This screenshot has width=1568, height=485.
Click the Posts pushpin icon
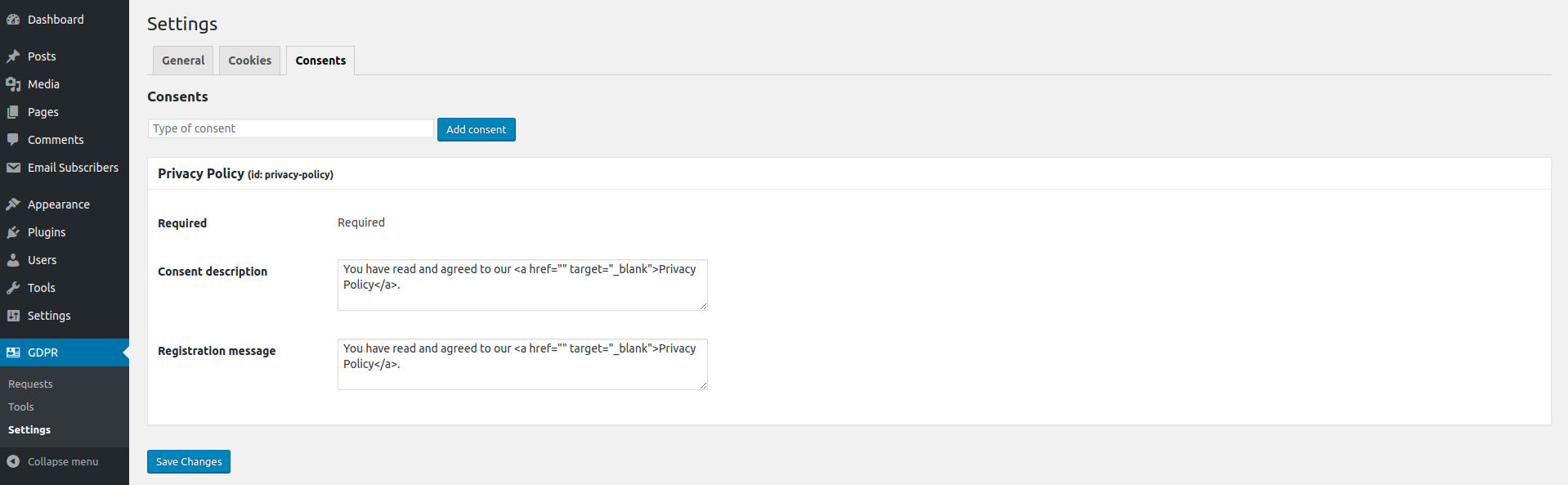pyautogui.click(x=13, y=56)
